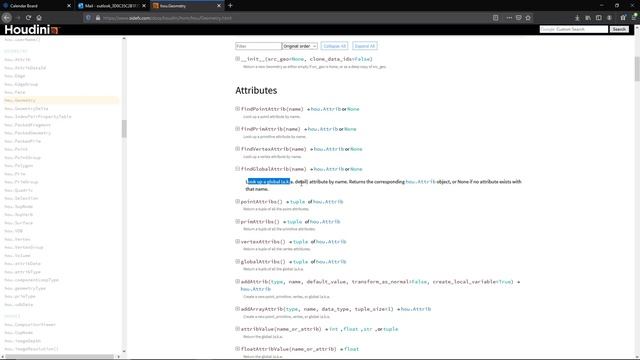
Task: Open the Original order dropdown
Action: 300,46
